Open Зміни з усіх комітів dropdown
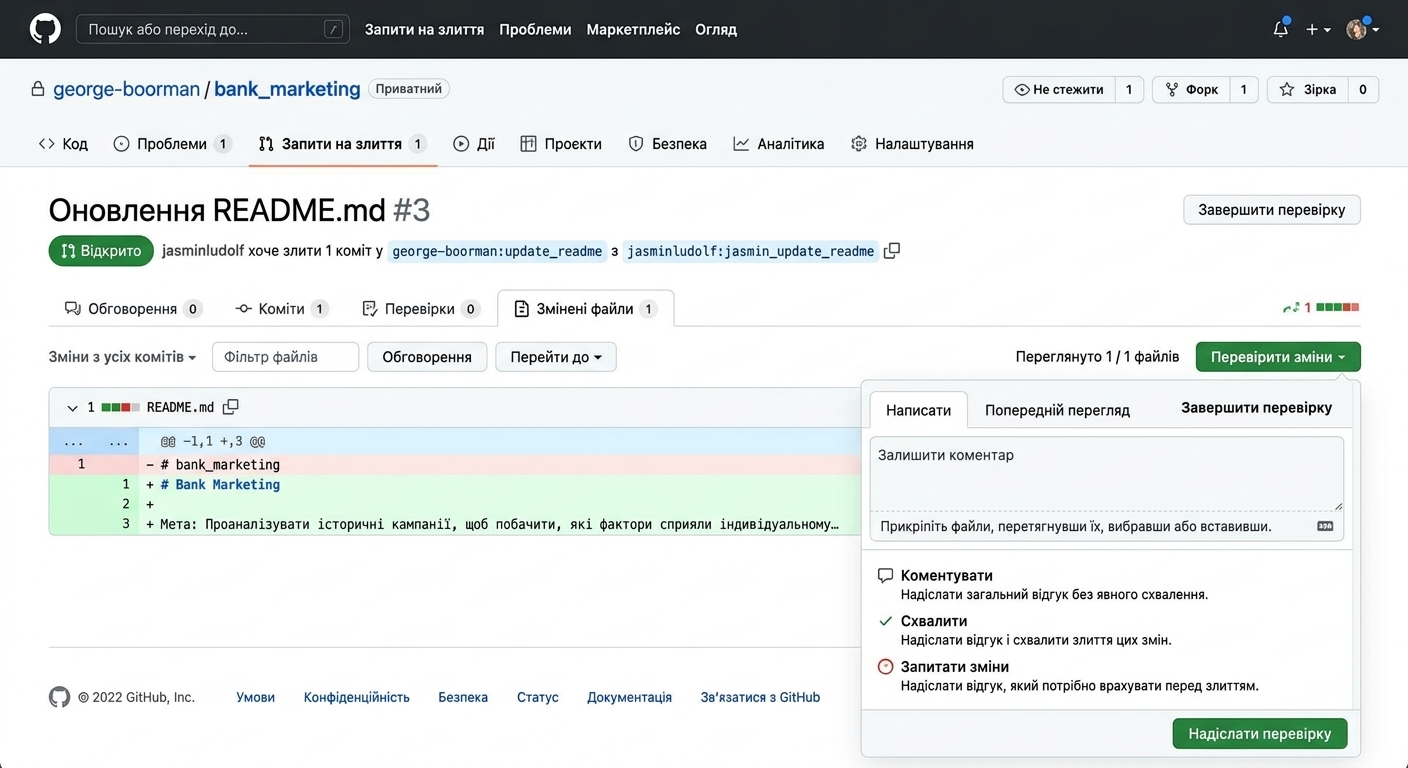This screenshot has width=1408, height=768. [122, 357]
